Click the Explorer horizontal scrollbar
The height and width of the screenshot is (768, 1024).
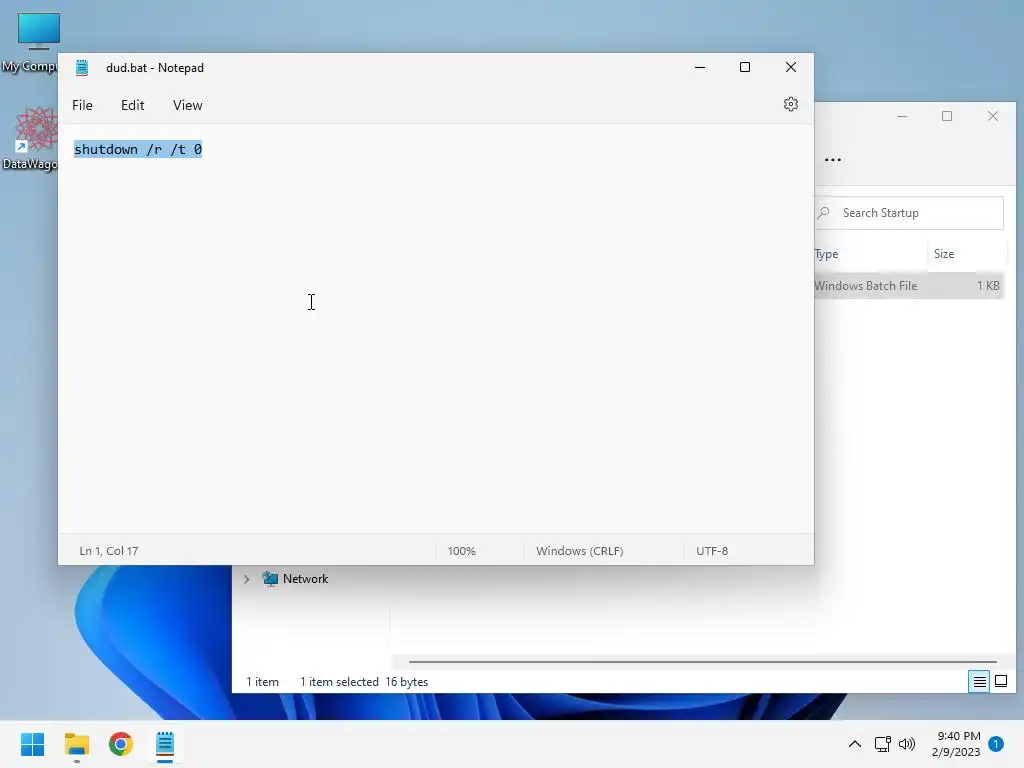(703, 662)
